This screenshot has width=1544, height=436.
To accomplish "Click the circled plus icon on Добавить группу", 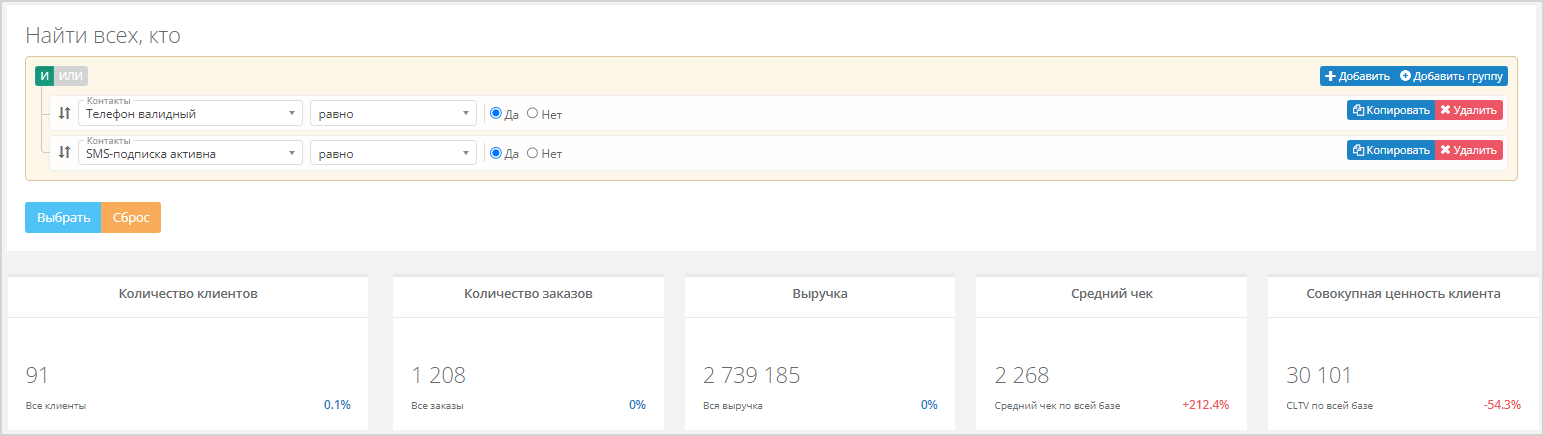I will pos(1405,76).
